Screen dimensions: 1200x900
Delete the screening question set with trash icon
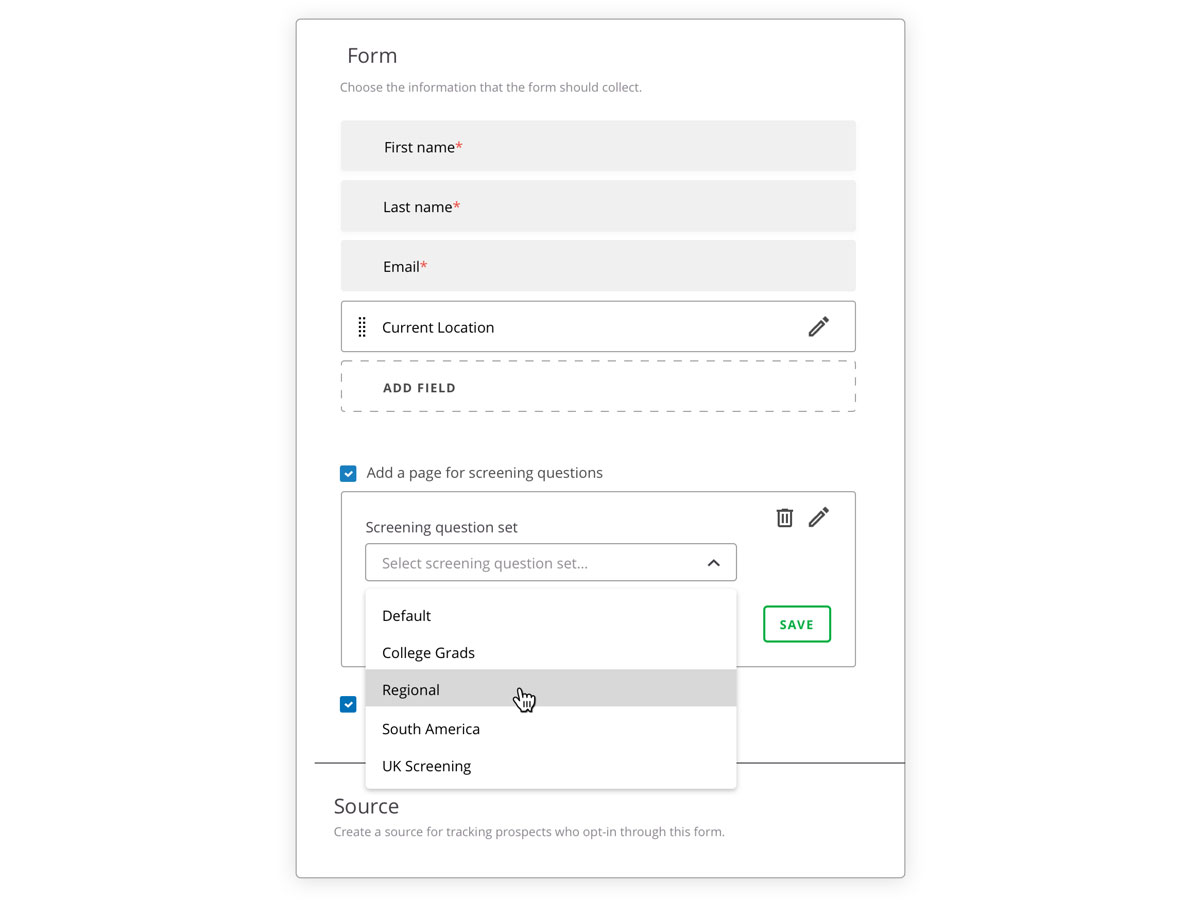(785, 517)
